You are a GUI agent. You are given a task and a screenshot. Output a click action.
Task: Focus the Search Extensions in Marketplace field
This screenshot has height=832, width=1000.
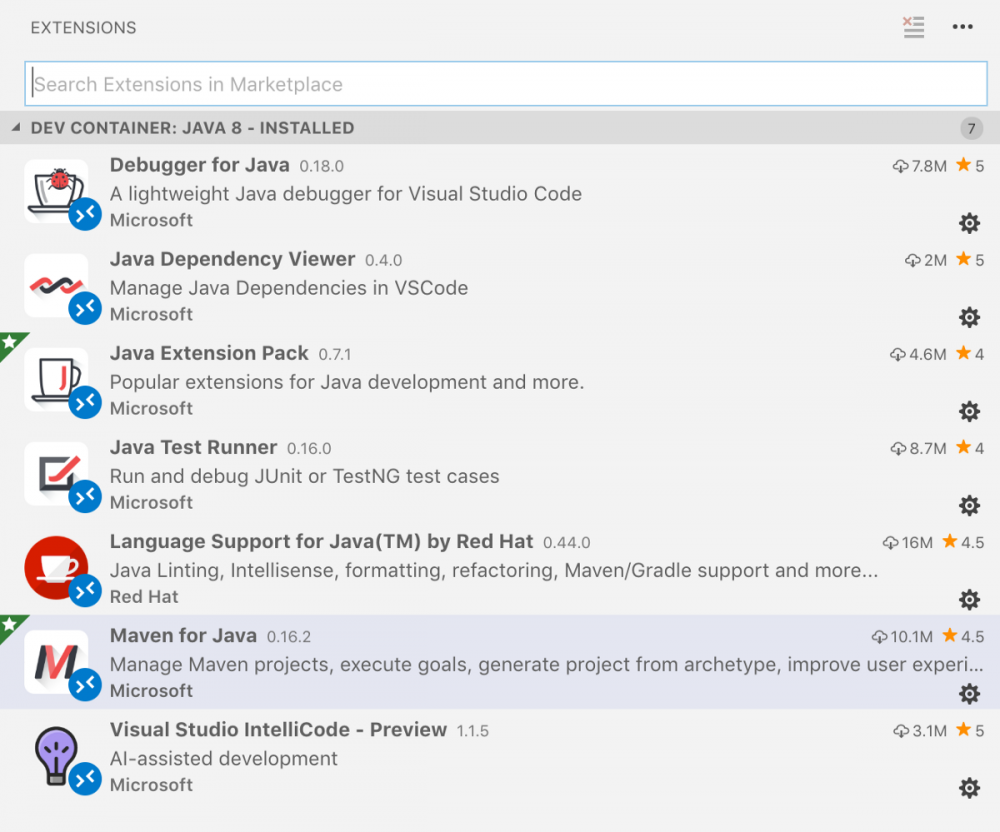click(x=505, y=85)
